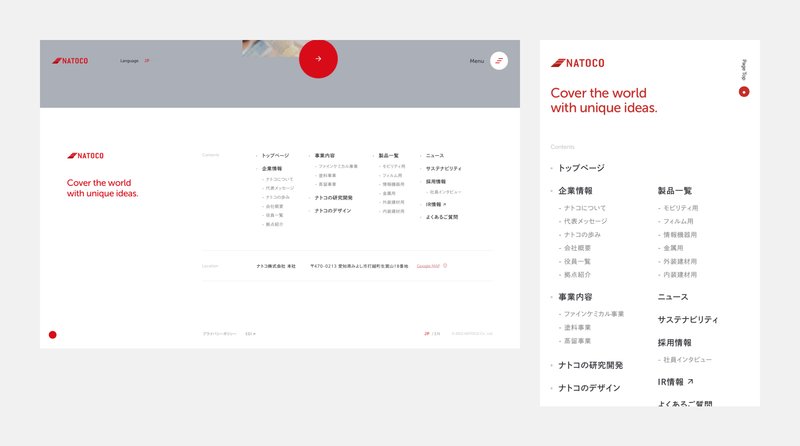Open 金属用 in desktop footer

click(389, 193)
